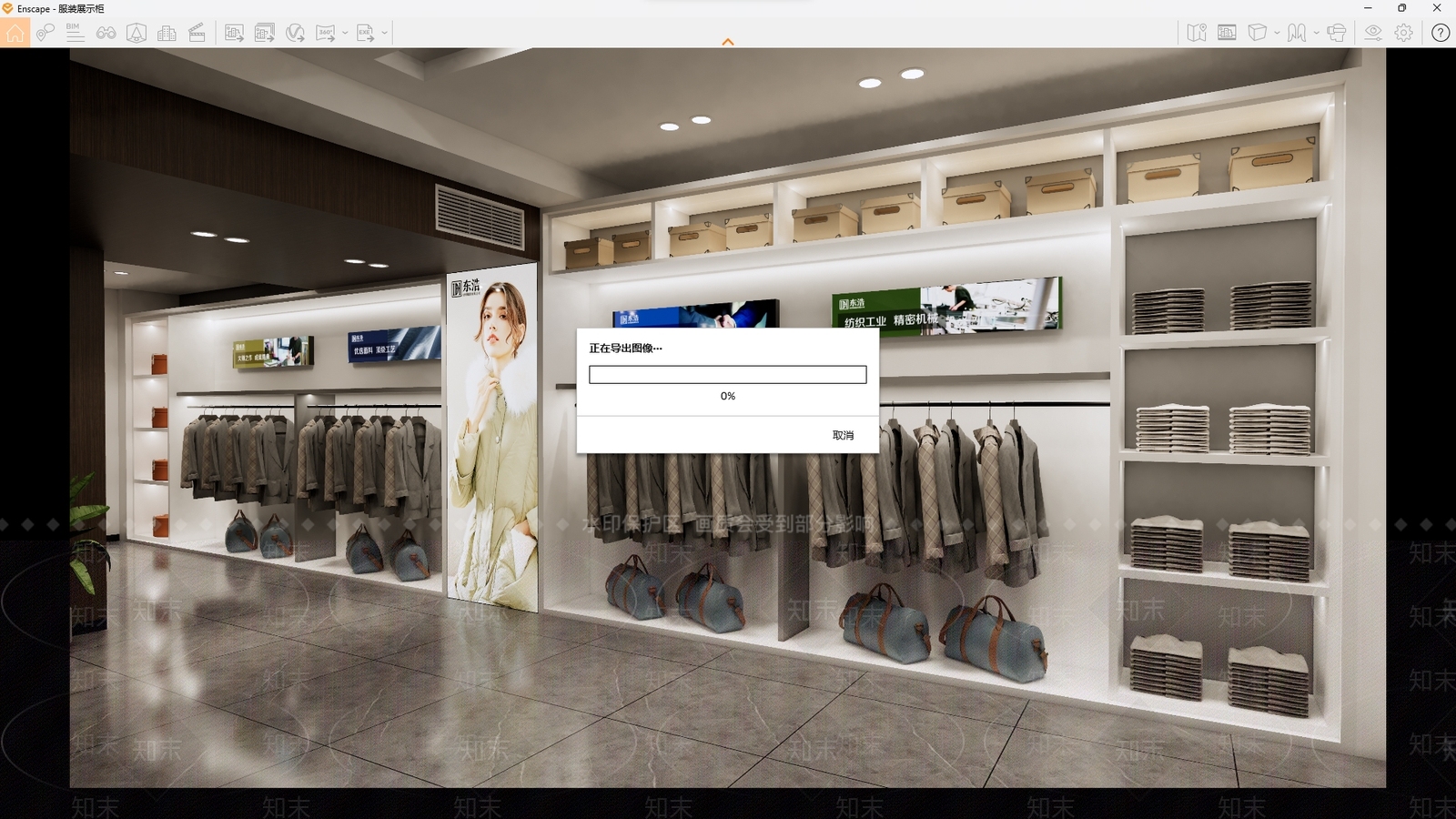Open view management binoculars icon
This screenshot has height=819, width=1456.
(x=106, y=33)
